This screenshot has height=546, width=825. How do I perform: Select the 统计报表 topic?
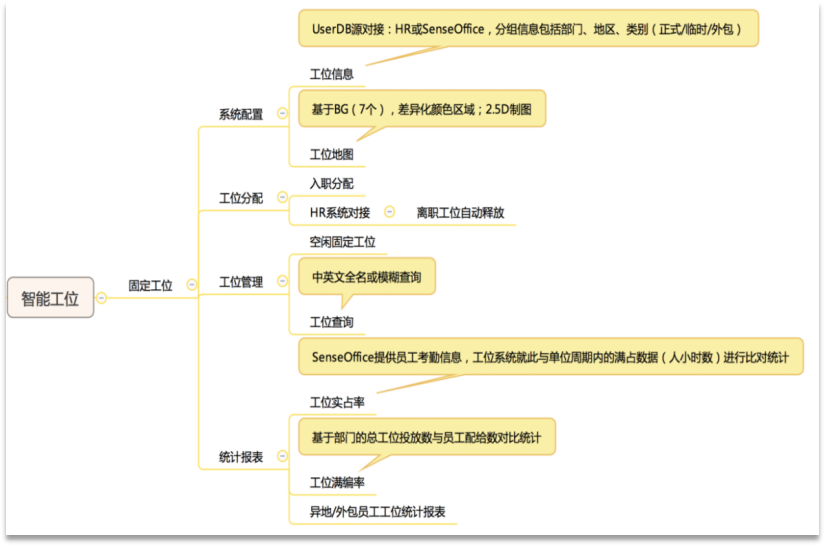coord(241,457)
